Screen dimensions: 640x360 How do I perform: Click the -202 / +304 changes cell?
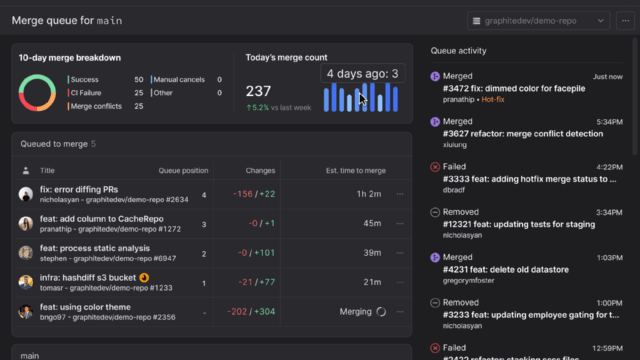pyautogui.click(x=251, y=312)
